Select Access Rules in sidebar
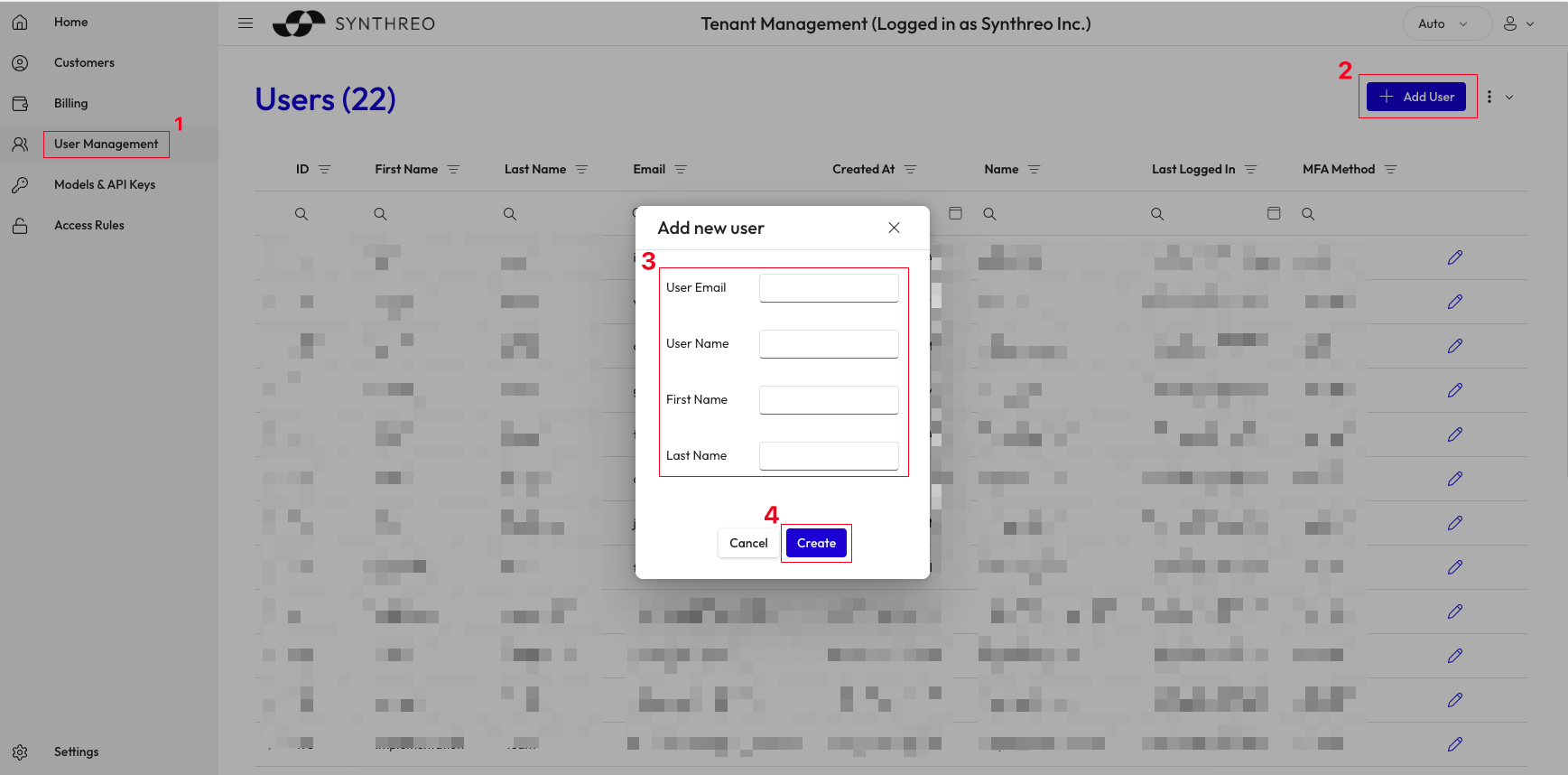Viewport: 1568px width, 775px height. point(88,225)
